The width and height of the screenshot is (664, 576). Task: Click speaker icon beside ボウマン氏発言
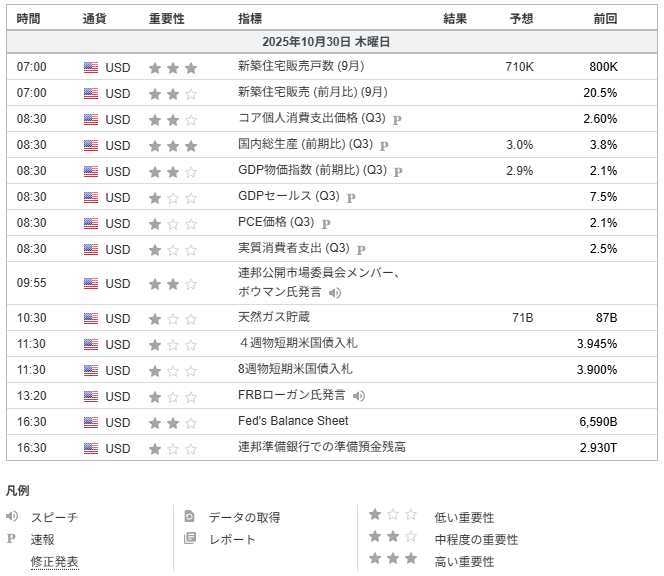click(x=335, y=293)
